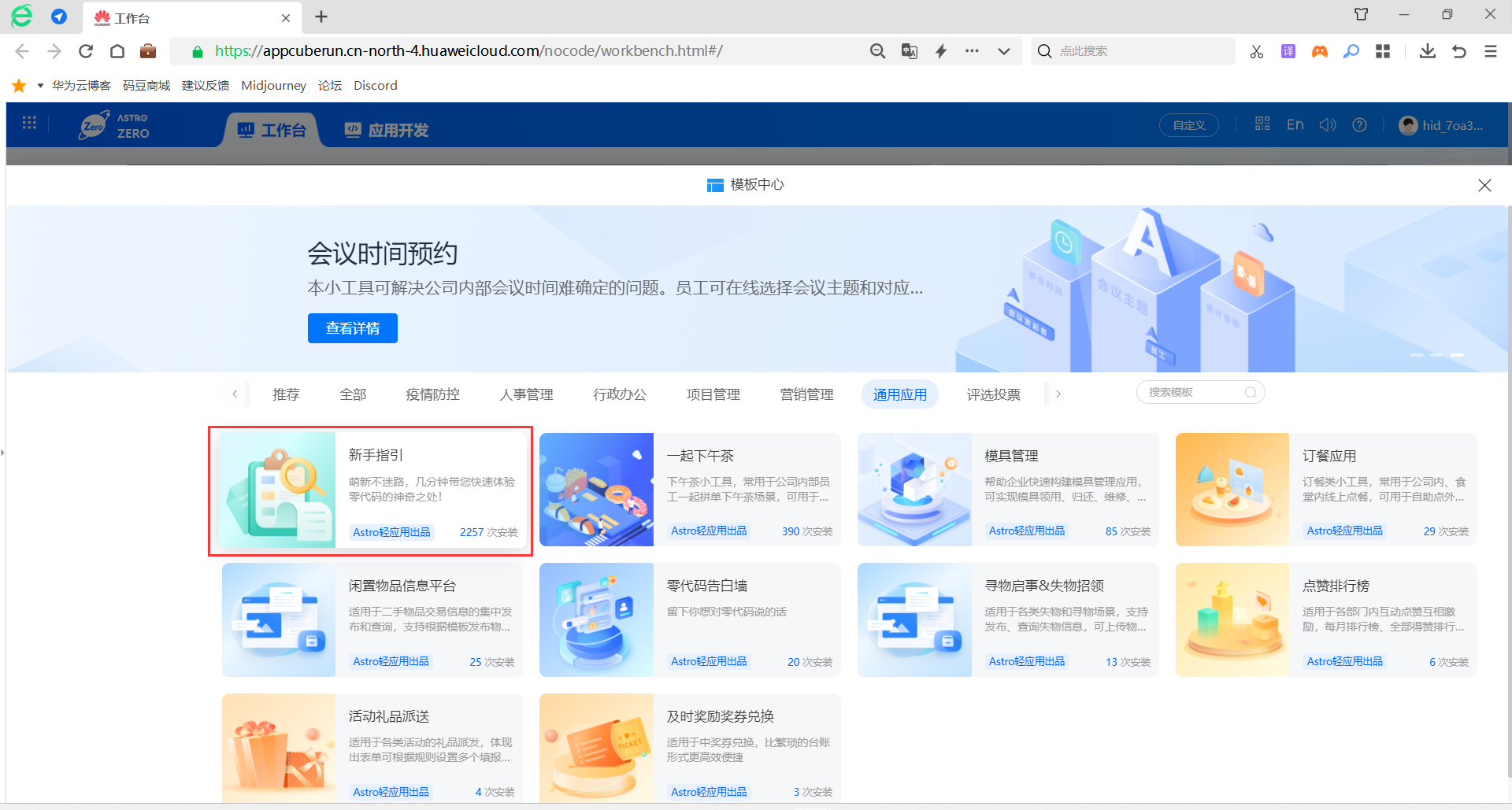Select the 通用应用 category tab

(x=900, y=394)
